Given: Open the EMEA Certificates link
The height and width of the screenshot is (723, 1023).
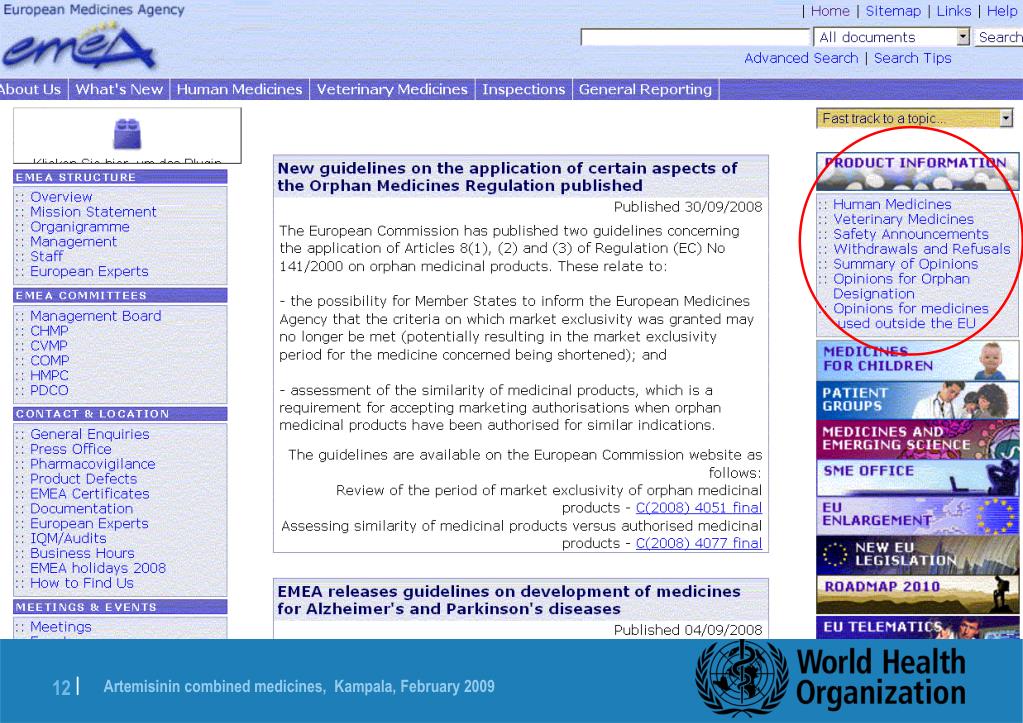Looking at the screenshot, I should coord(89,494).
